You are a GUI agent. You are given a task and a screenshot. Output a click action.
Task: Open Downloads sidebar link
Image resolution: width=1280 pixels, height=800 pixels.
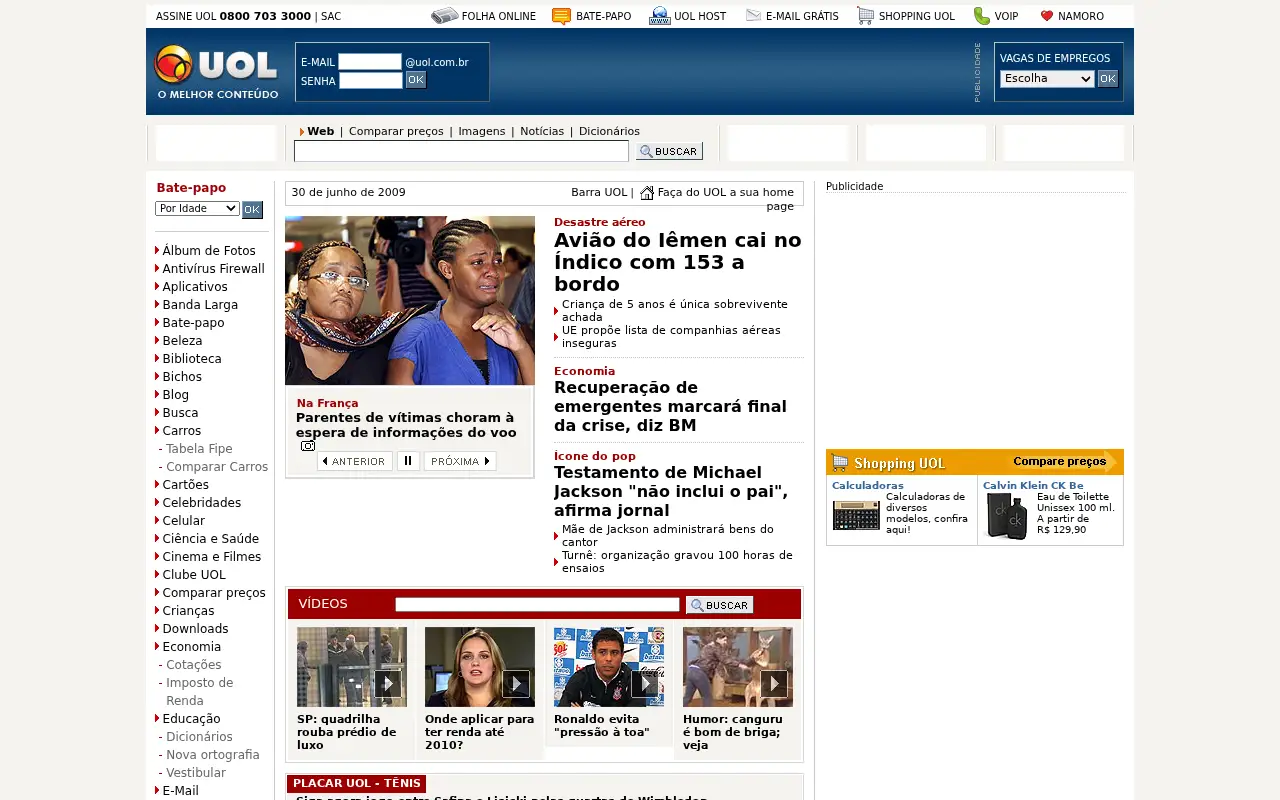pyautogui.click(x=196, y=629)
